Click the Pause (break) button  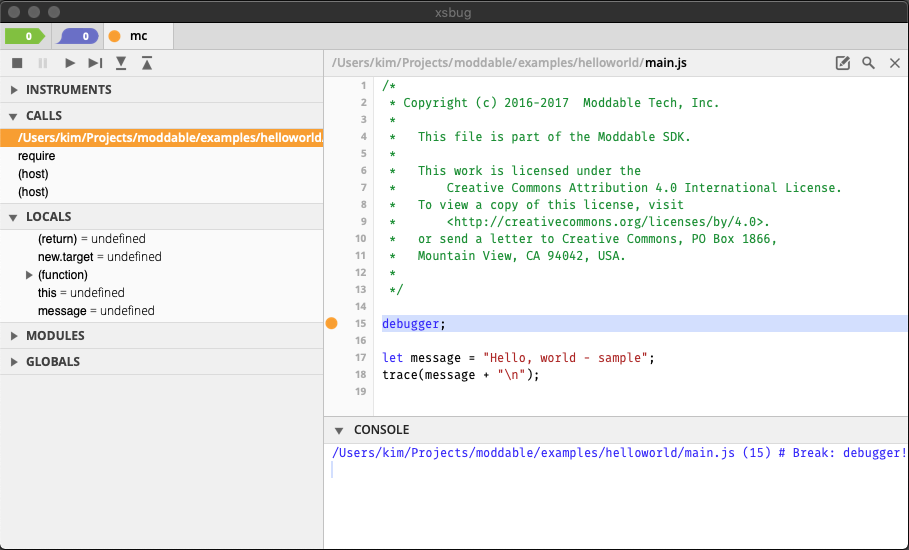pyautogui.click(x=43, y=63)
